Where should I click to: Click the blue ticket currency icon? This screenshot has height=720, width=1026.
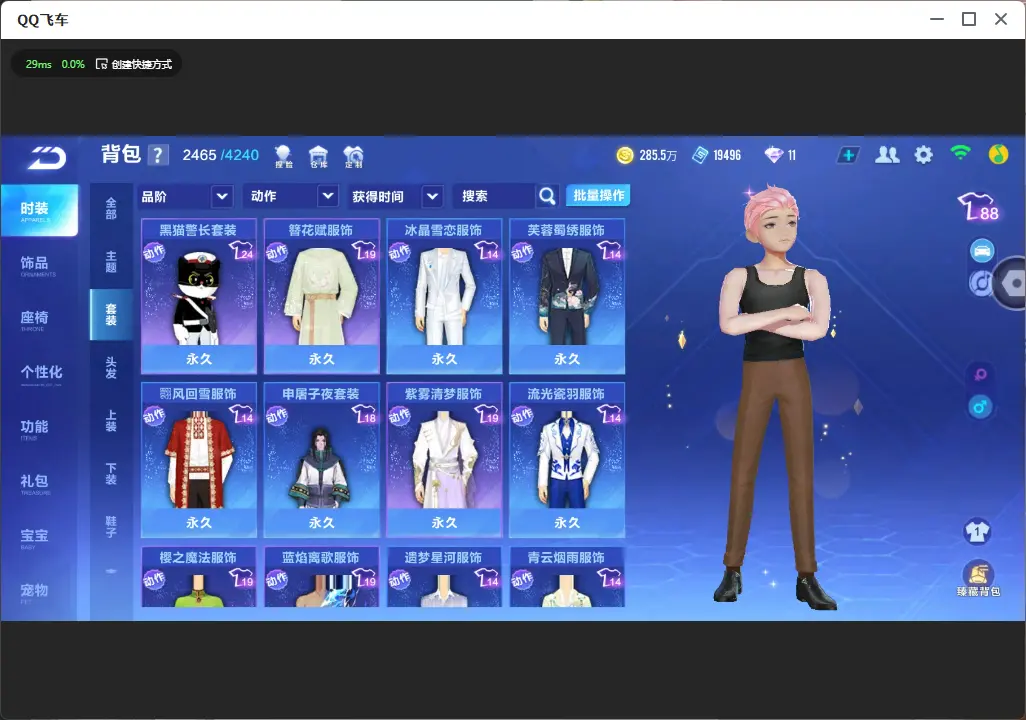tap(699, 155)
